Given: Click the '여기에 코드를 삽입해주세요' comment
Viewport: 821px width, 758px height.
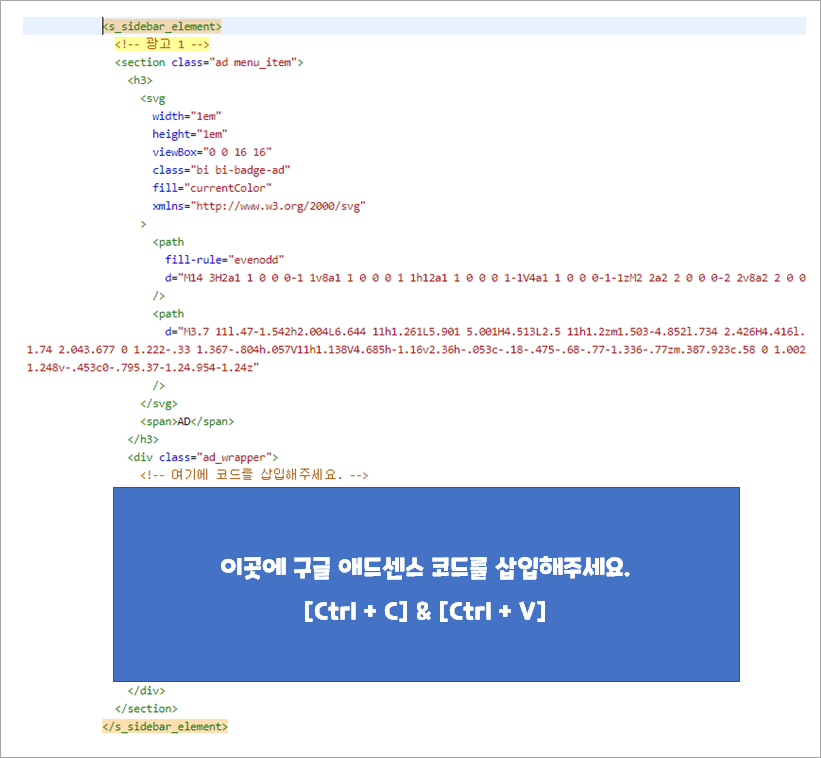Looking at the screenshot, I should [x=254, y=475].
